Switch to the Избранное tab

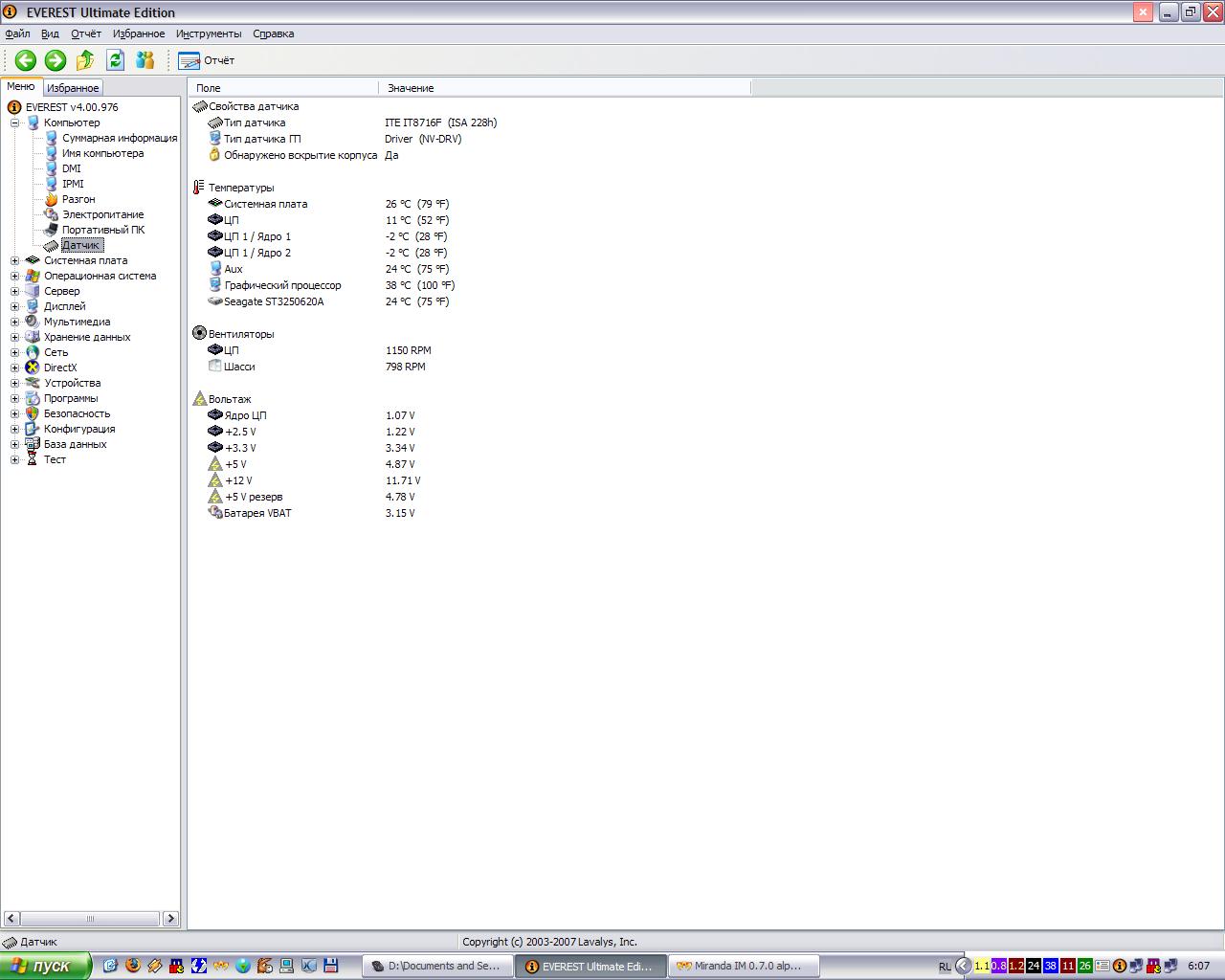[73, 88]
